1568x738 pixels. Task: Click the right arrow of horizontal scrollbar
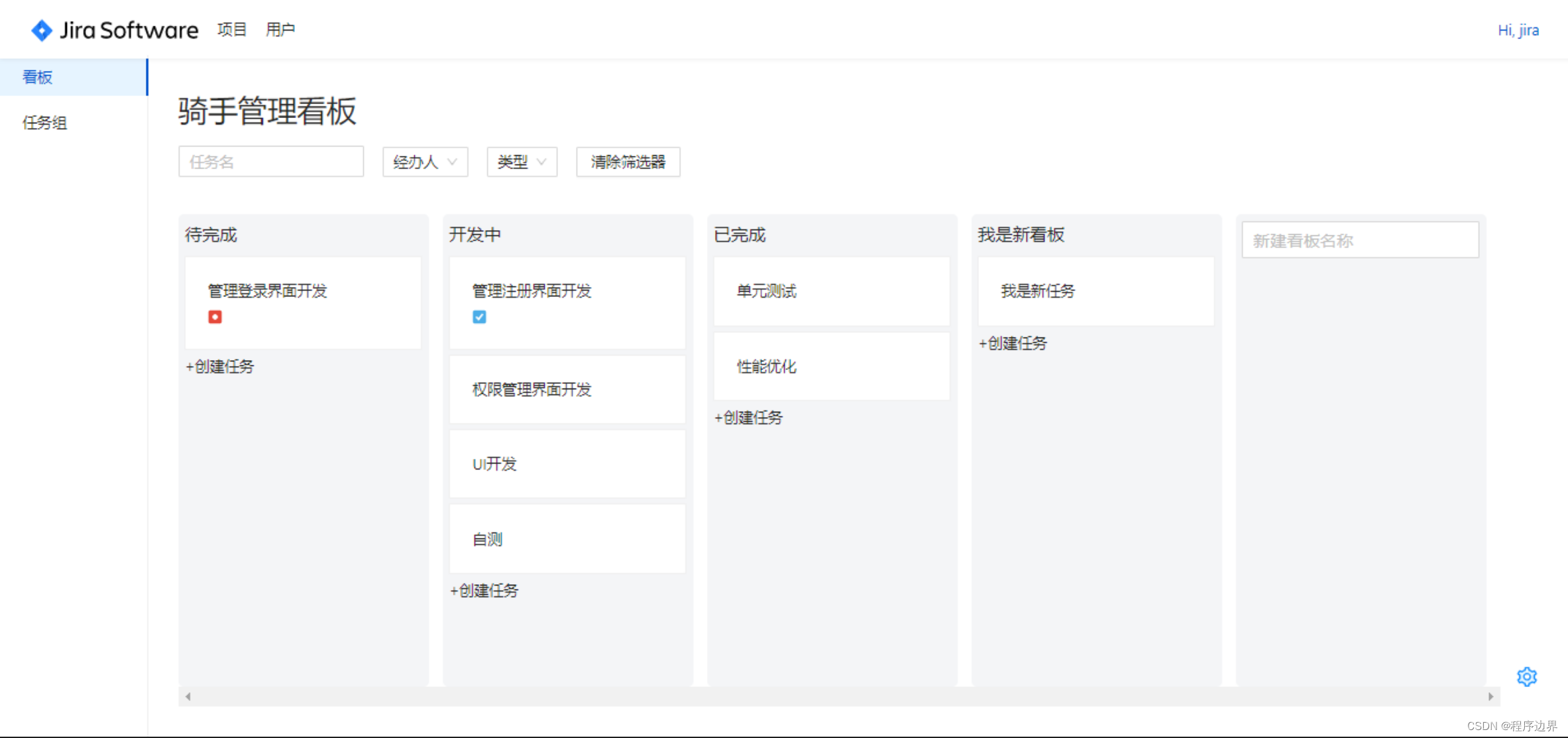(1490, 696)
